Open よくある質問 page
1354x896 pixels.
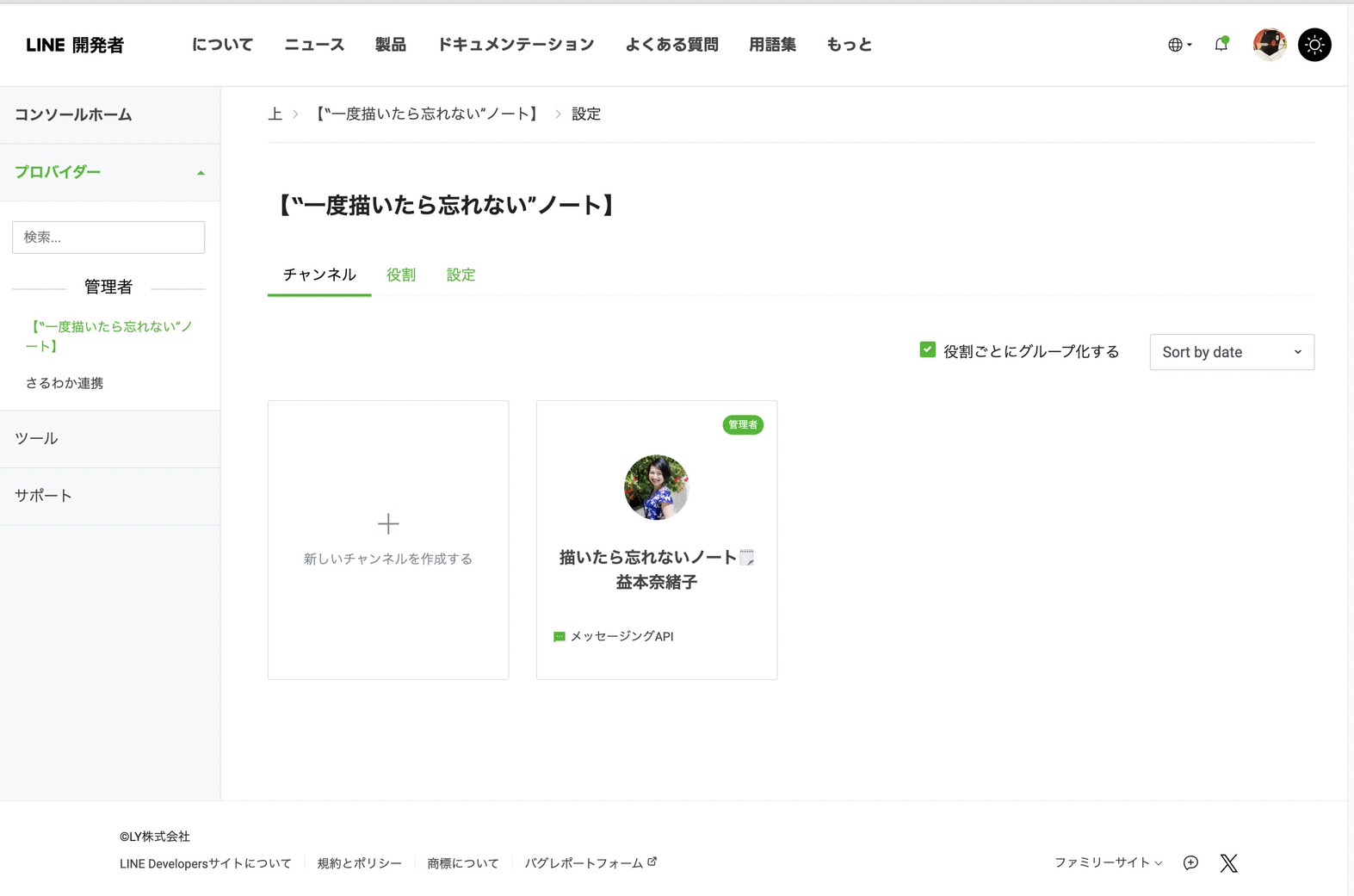tap(671, 45)
